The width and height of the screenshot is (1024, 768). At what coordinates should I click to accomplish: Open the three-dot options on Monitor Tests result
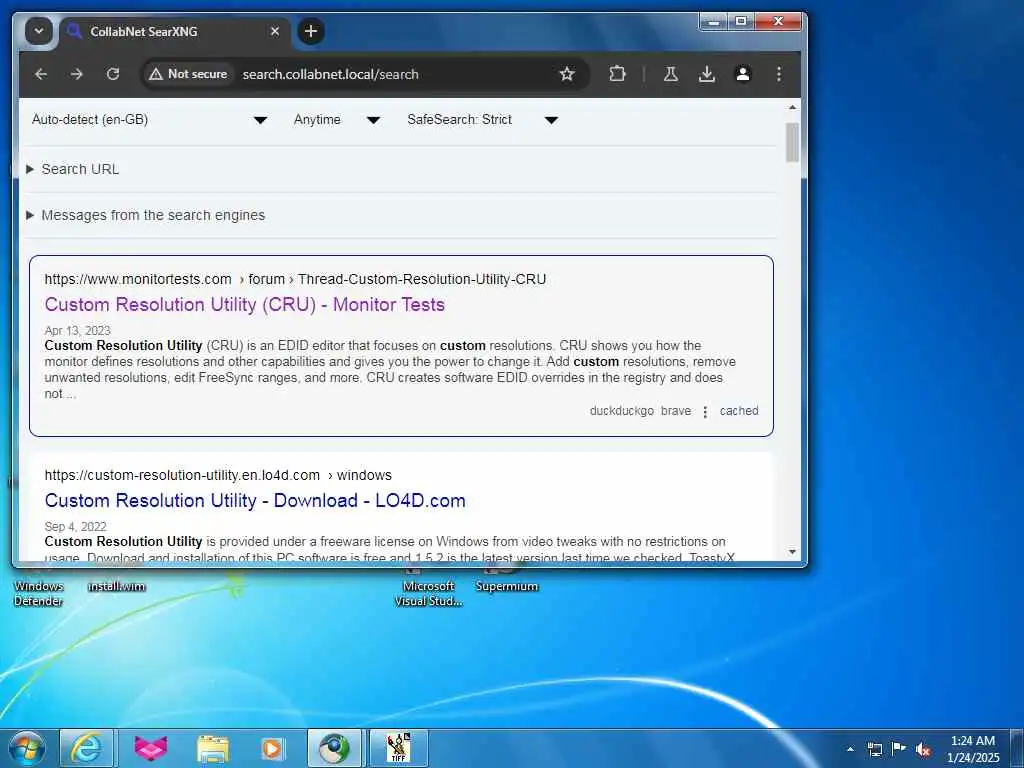705,411
